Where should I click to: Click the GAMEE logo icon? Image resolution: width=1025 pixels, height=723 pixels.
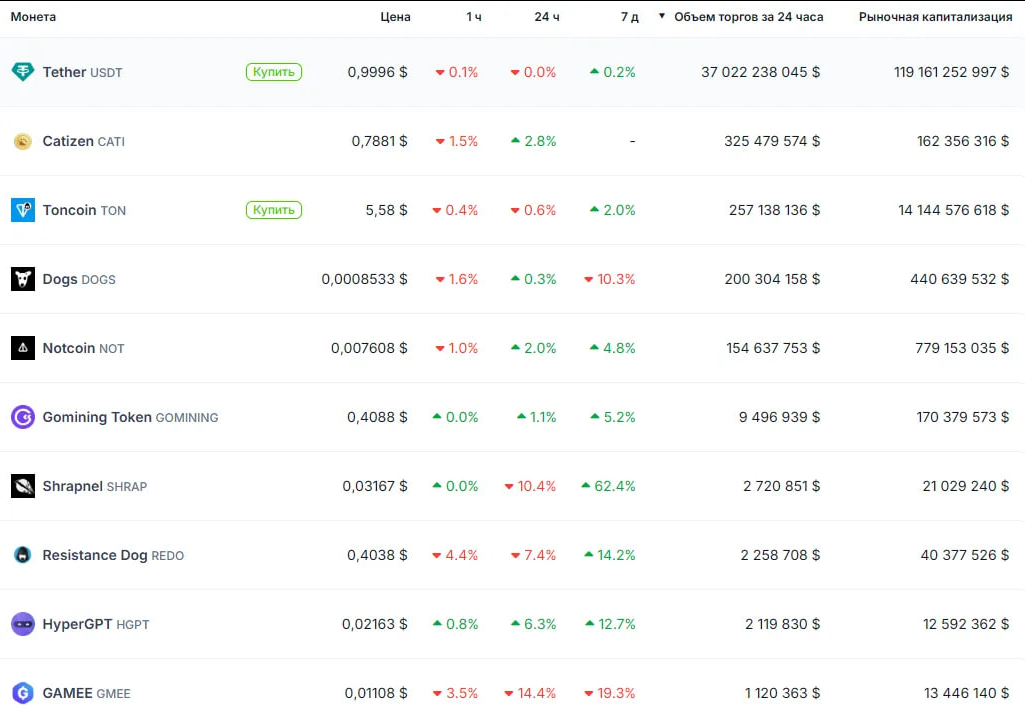click(23, 693)
